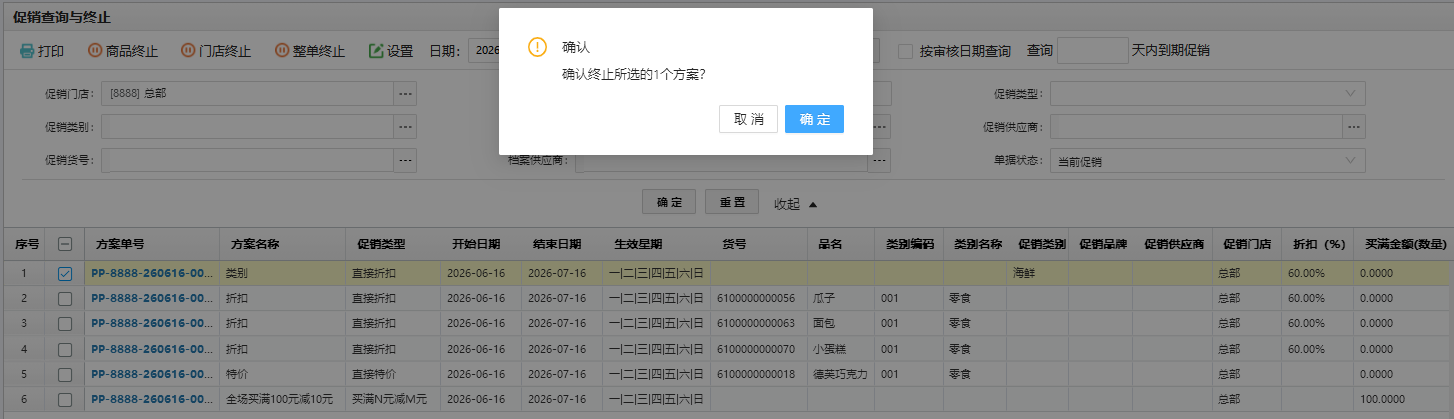Collapse the filter panel with 收起
This screenshot has width=1454, height=419.
click(x=796, y=204)
